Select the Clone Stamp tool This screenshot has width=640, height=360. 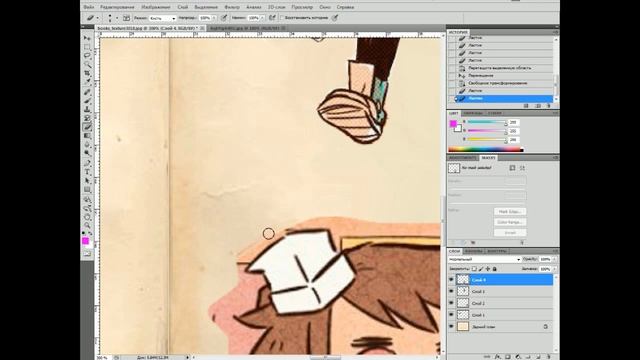point(87,110)
